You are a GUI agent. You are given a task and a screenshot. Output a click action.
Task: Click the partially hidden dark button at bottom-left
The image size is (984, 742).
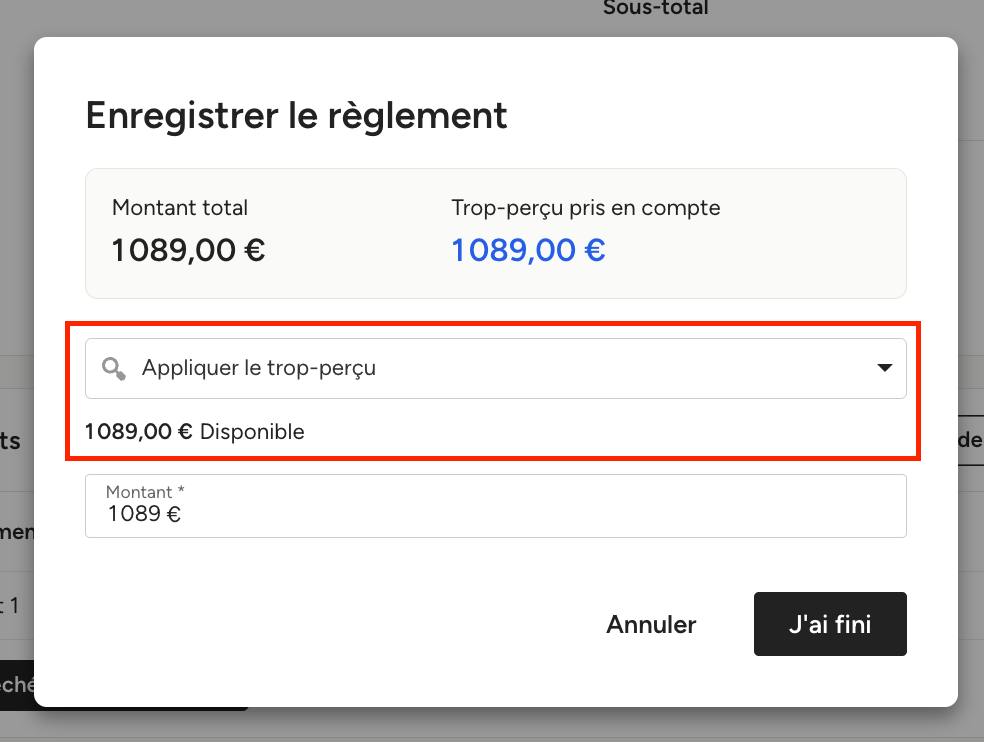pos(17,685)
